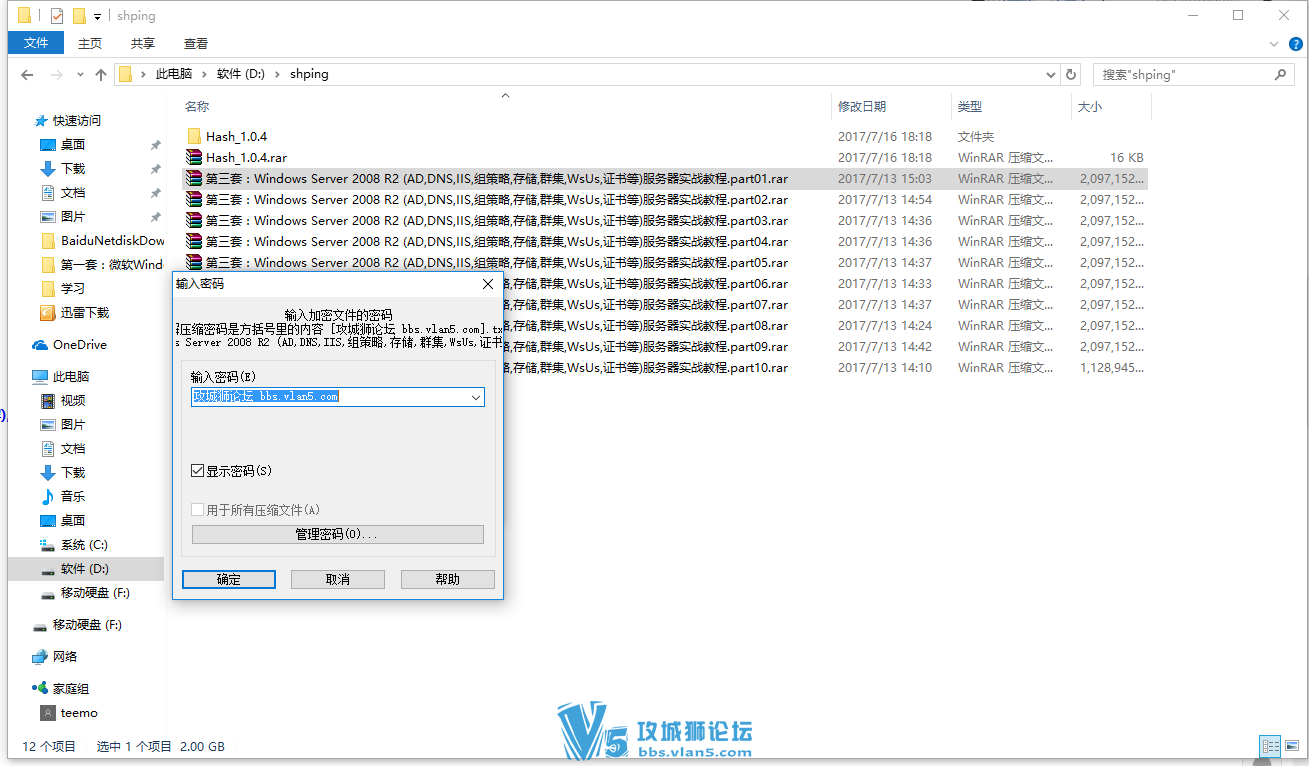This screenshot has width=1309, height=766.
Task: Open the Hash_1.0.4 folder icon
Action: pos(194,136)
